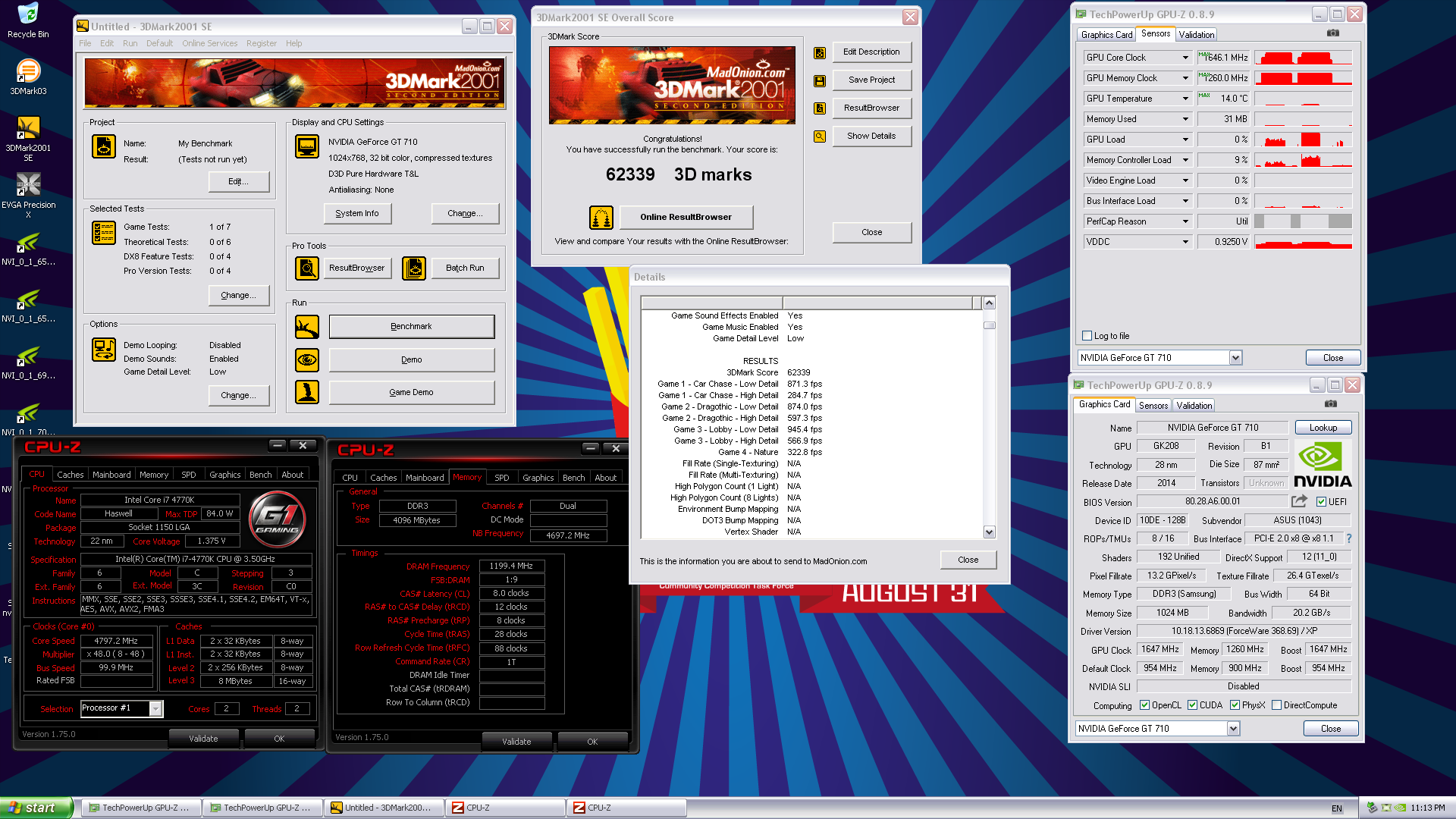Click Validate in the left CPU-Z window
1456x819 pixels.
[203, 739]
